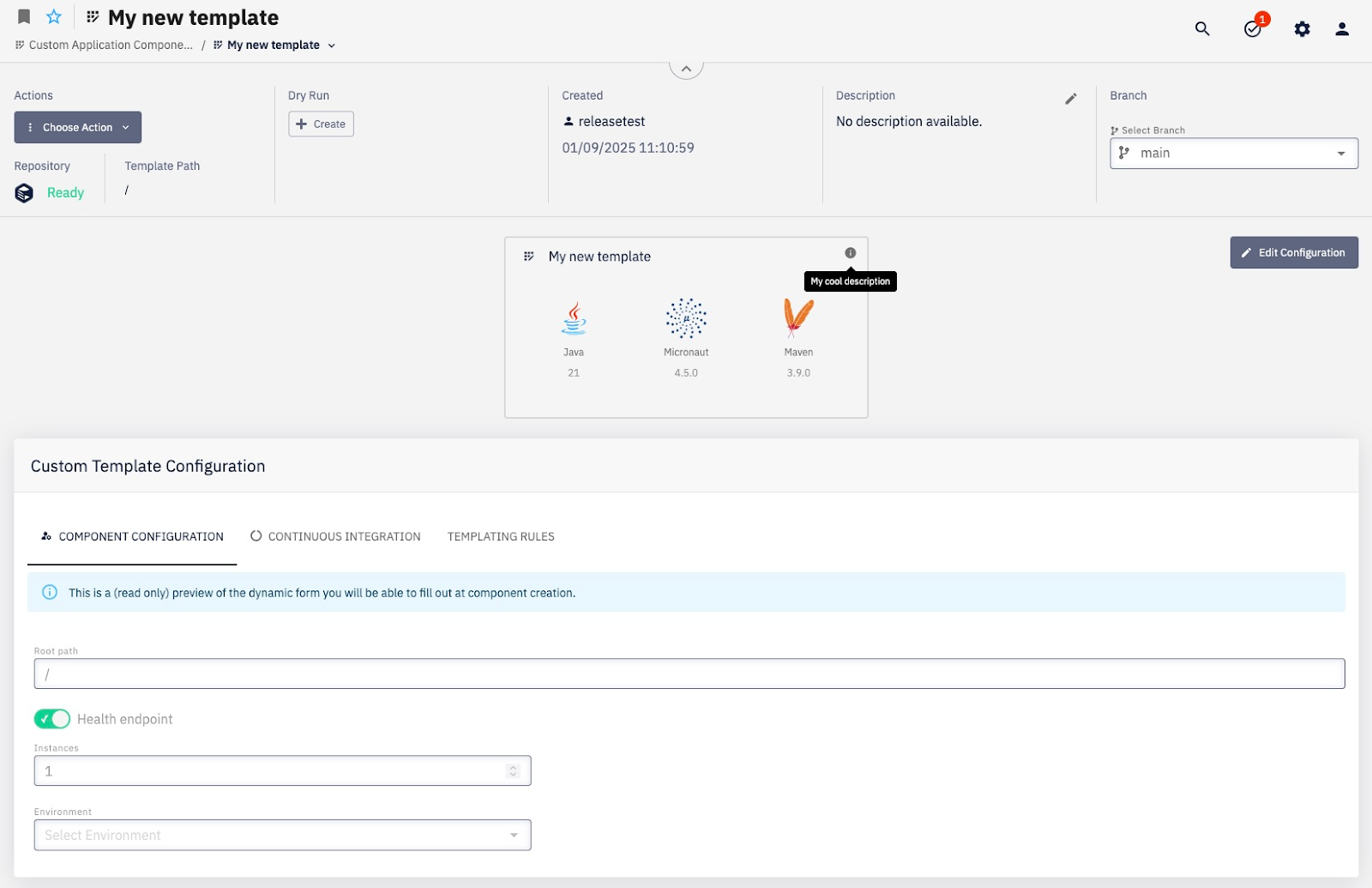Viewport: 1372px width, 888px height.
Task: Toggle the Health endpoint switch
Action: [x=51, y=718]
